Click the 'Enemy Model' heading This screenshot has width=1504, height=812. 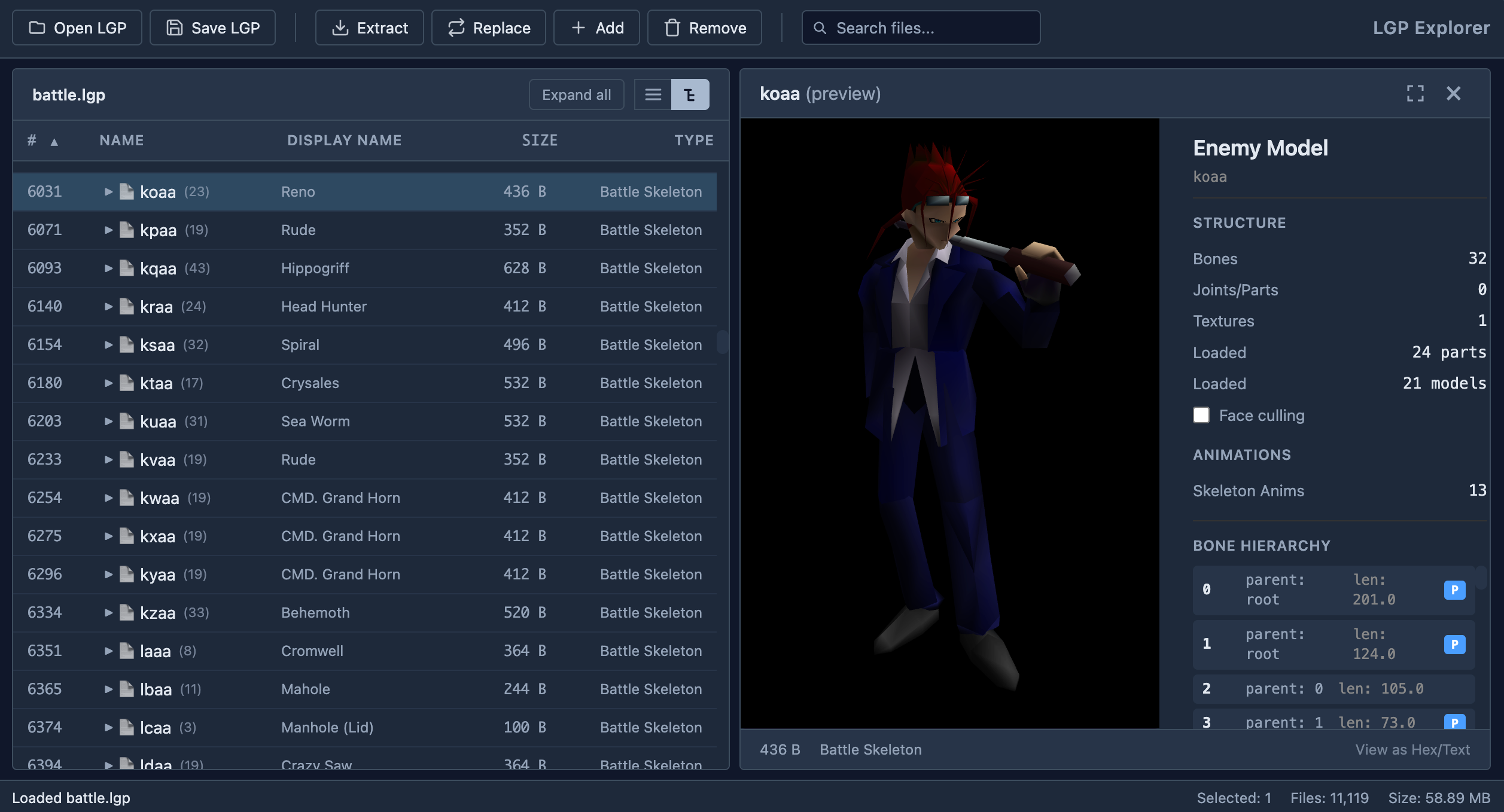pos(1260,148)
